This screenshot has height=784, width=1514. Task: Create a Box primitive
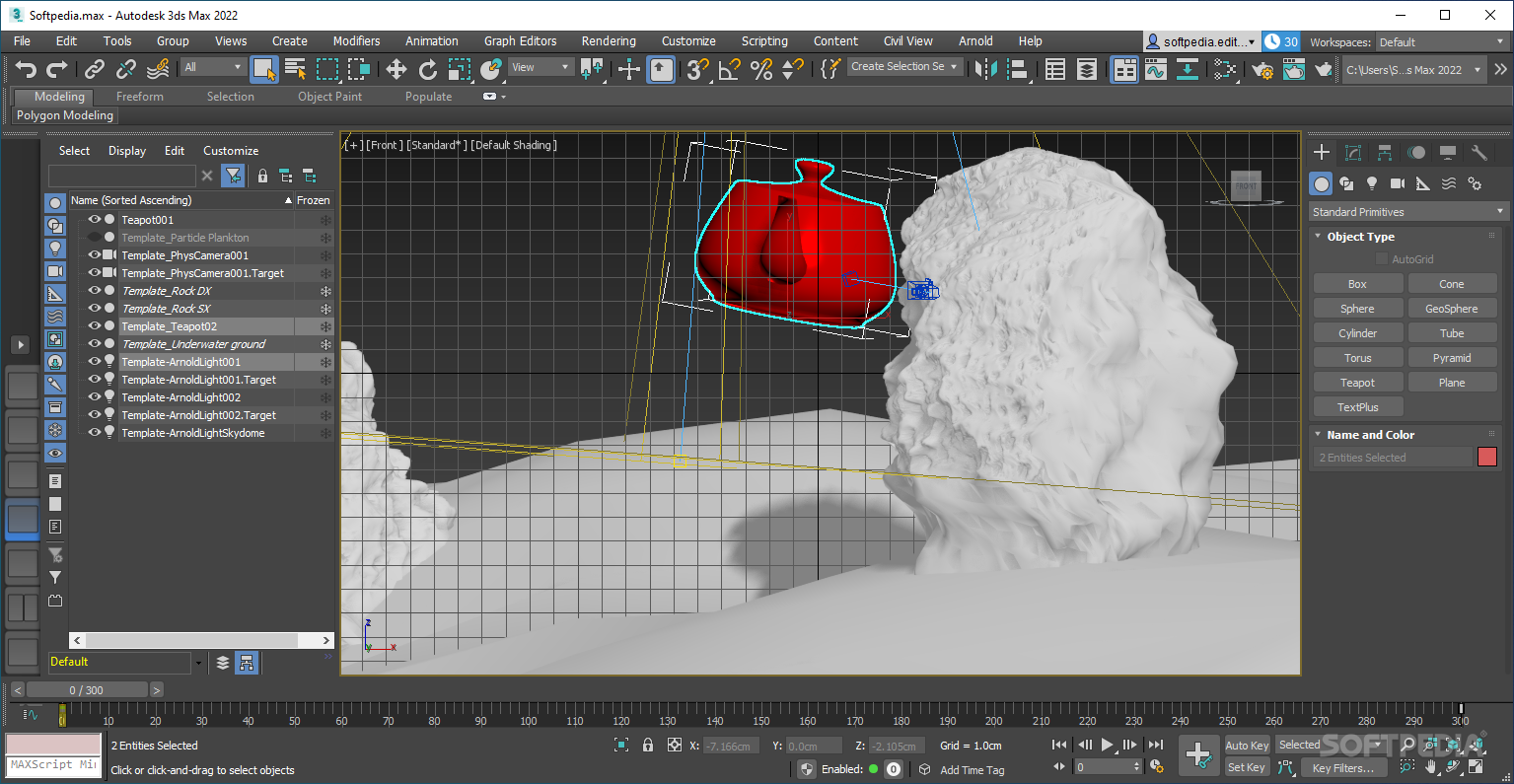pyautogui.click(x=1357, y=284)
